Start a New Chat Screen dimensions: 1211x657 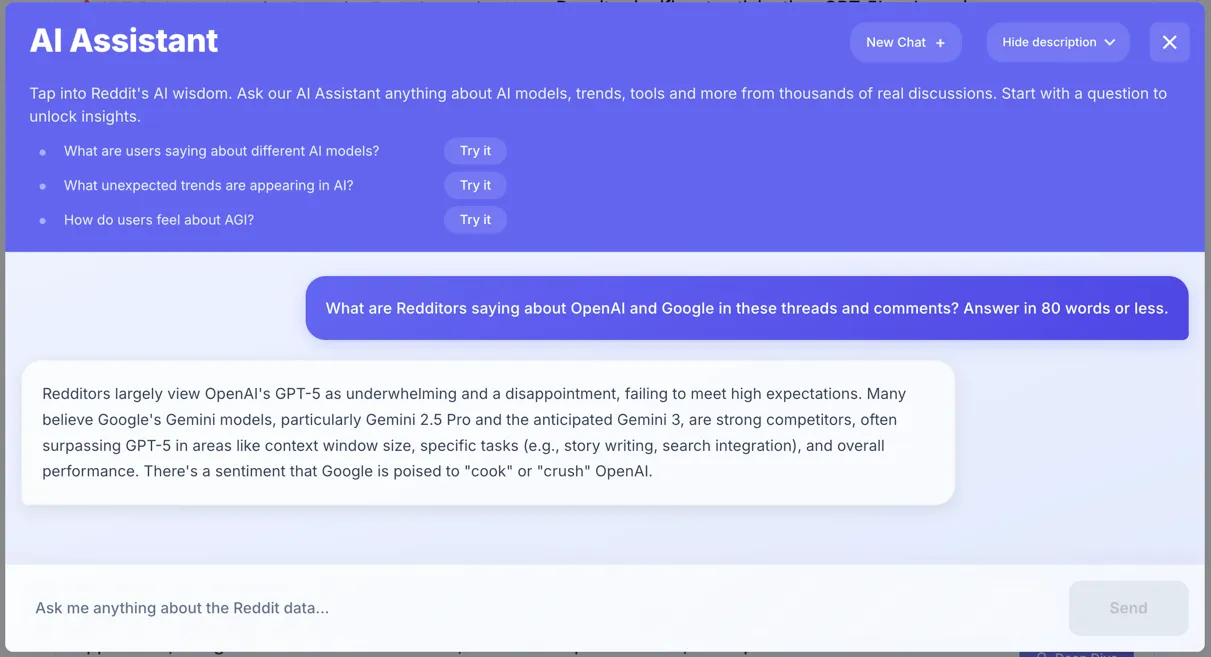905,42
